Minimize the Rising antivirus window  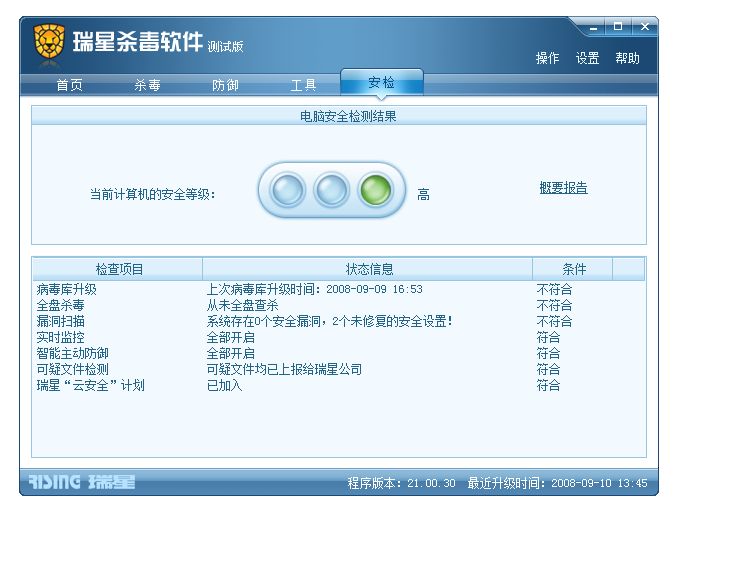click(x=593, y=27)
